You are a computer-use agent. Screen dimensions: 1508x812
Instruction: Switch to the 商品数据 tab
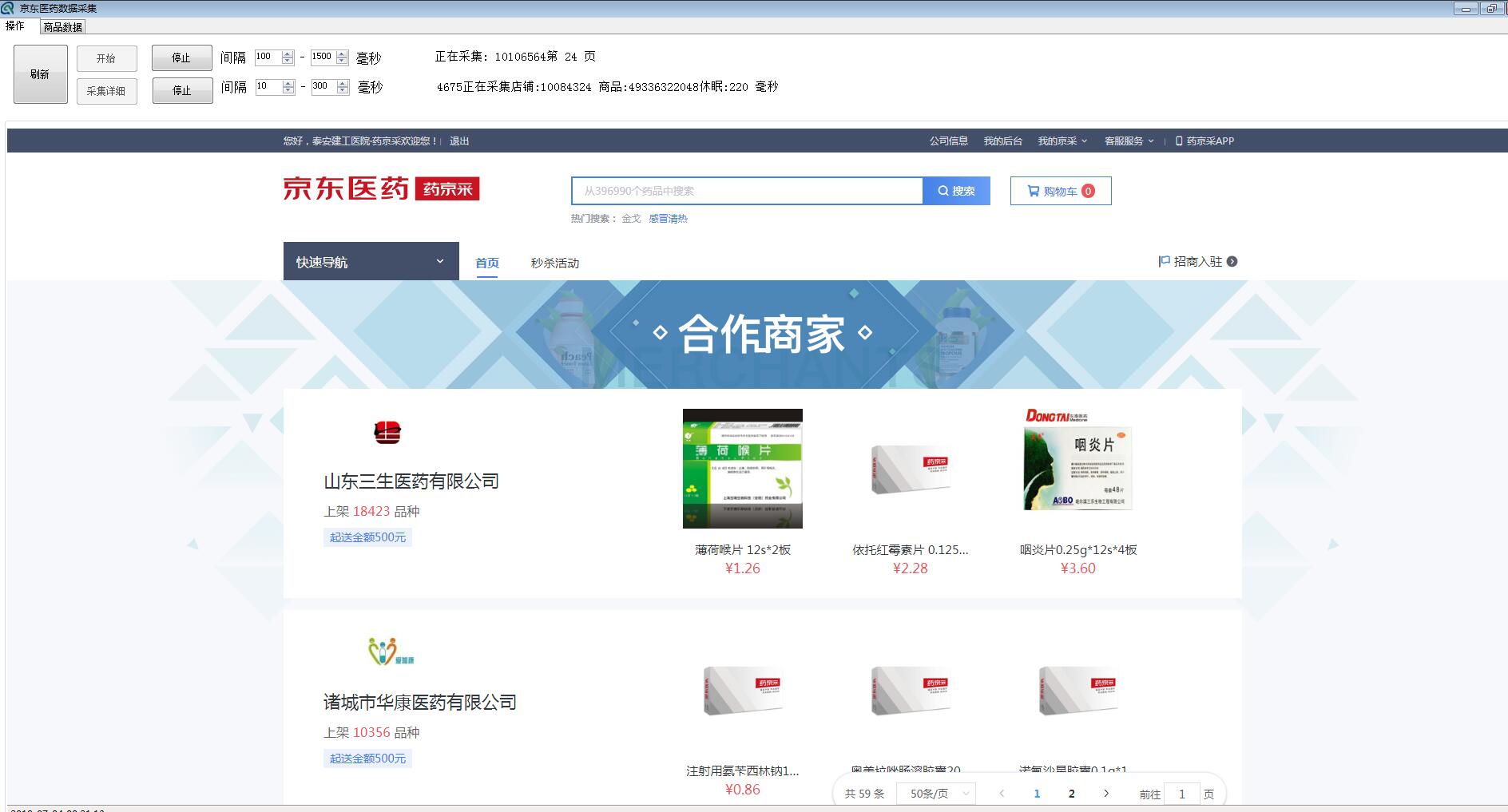tap(63, 27)
